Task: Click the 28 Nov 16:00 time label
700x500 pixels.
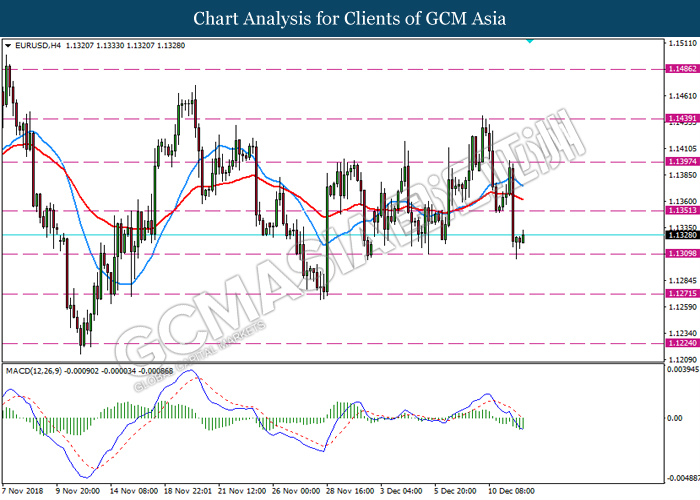Action: (x=350, y=491)
